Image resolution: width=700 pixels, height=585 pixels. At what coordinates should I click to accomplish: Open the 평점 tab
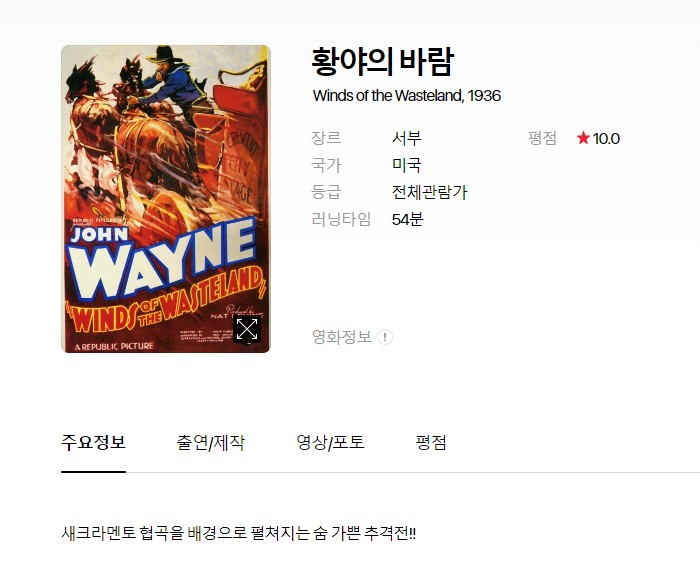click(x=431, y=443)
